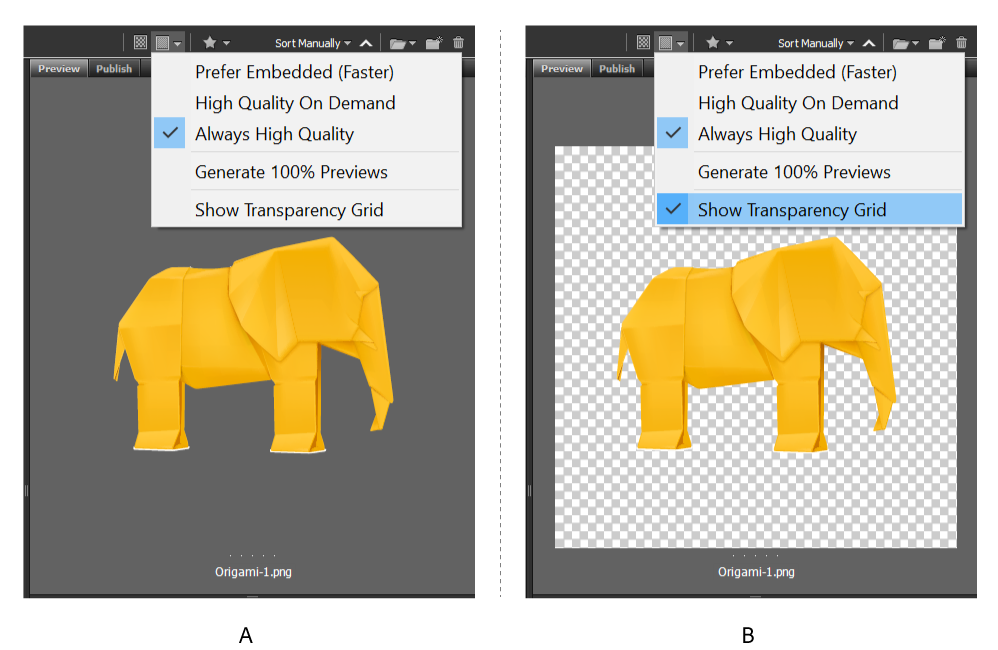Click Origami-1.png filename label in right panel
Image resolution: width=998 pixels, height=650 pixels.
tap(756, 572)
